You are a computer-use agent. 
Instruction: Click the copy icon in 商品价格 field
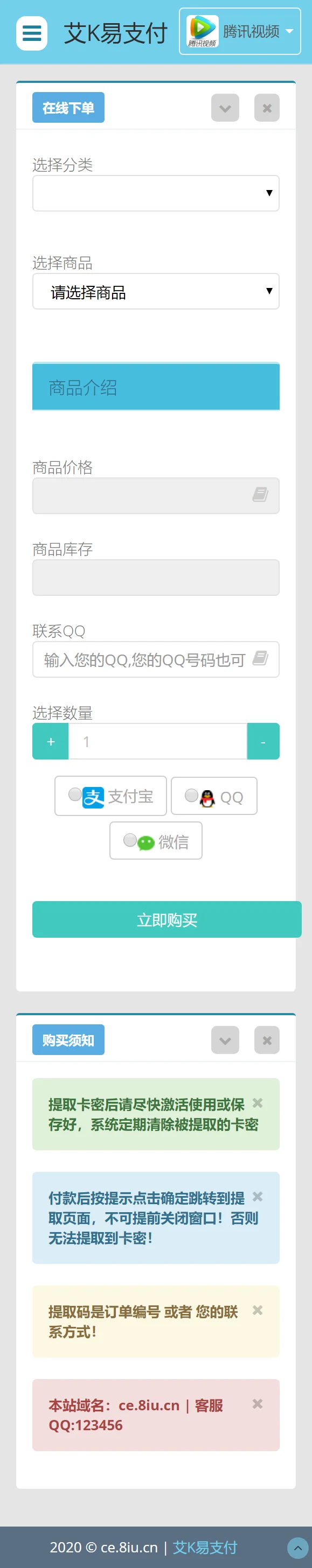coord(261,495)
